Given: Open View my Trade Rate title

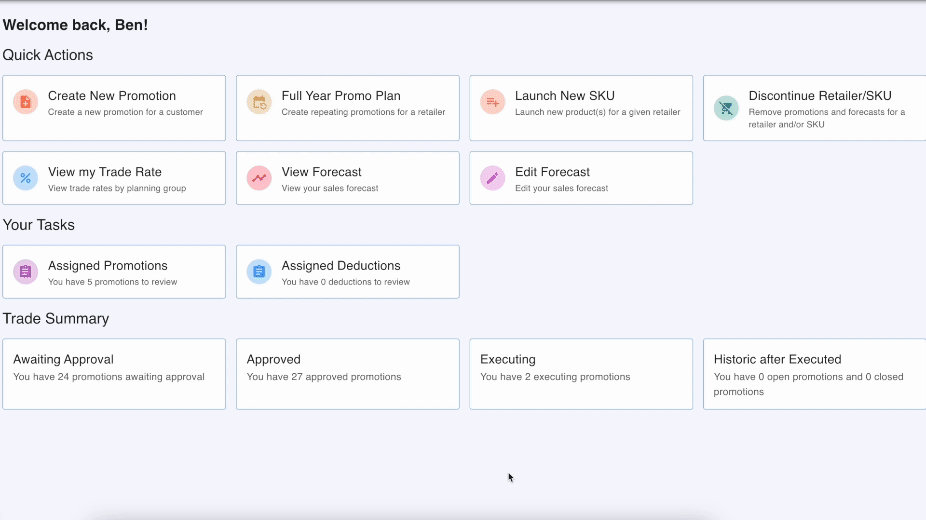Looking at the screenshot, I should (x=105, y=172).
